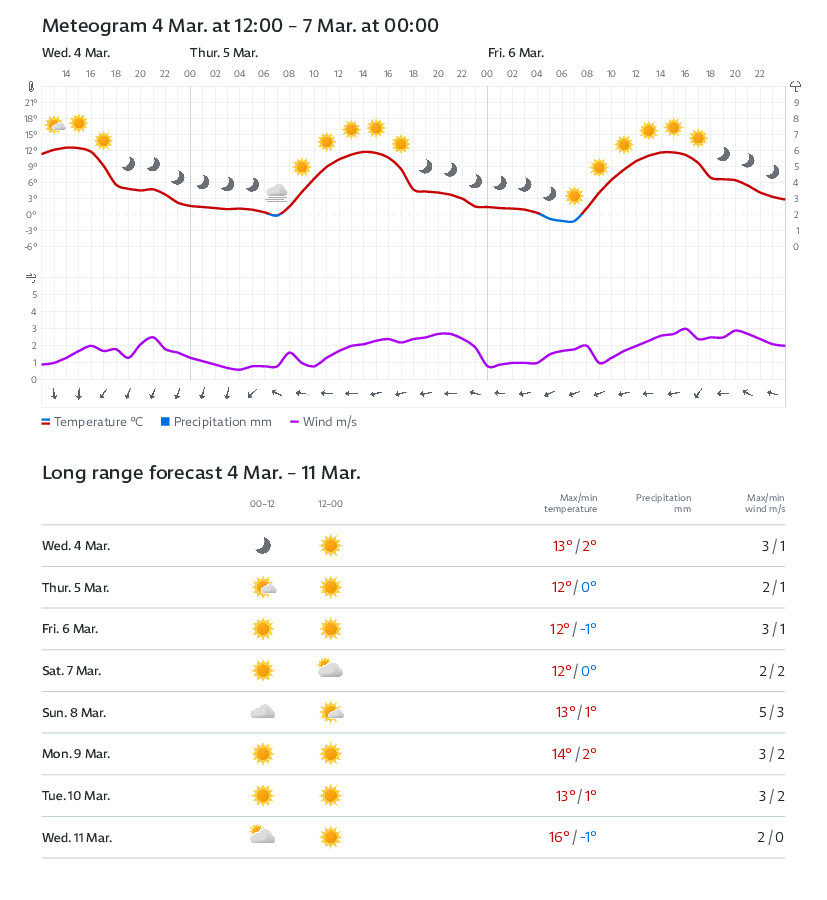Click the 00–12 icon for Thur. 5 Mar.
This screenshot has width=827, height=900.
263,588
